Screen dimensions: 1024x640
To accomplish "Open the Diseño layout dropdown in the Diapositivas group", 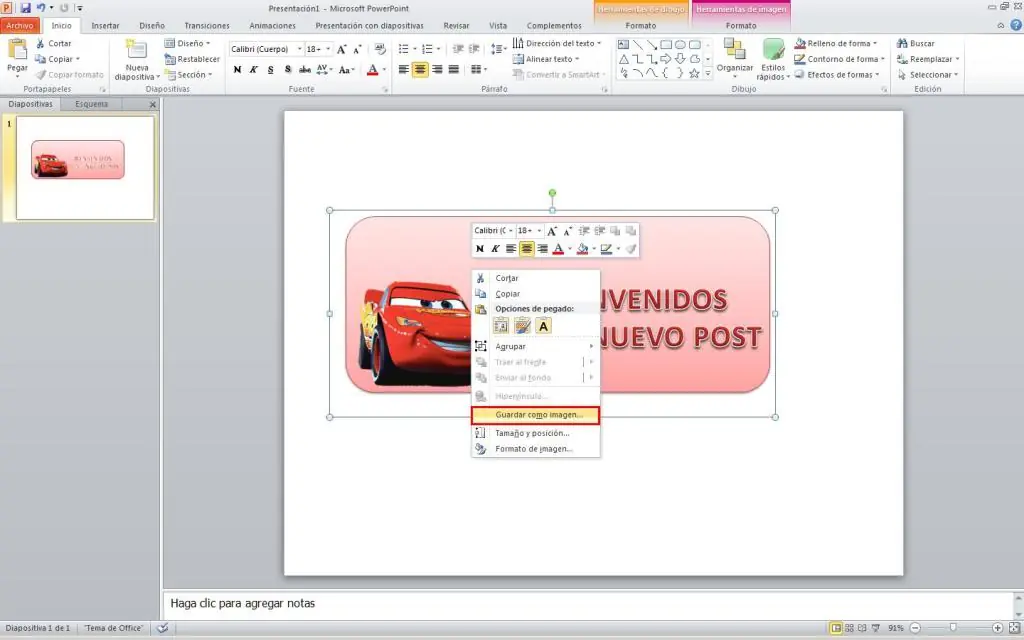I will (x=188, y=43).
